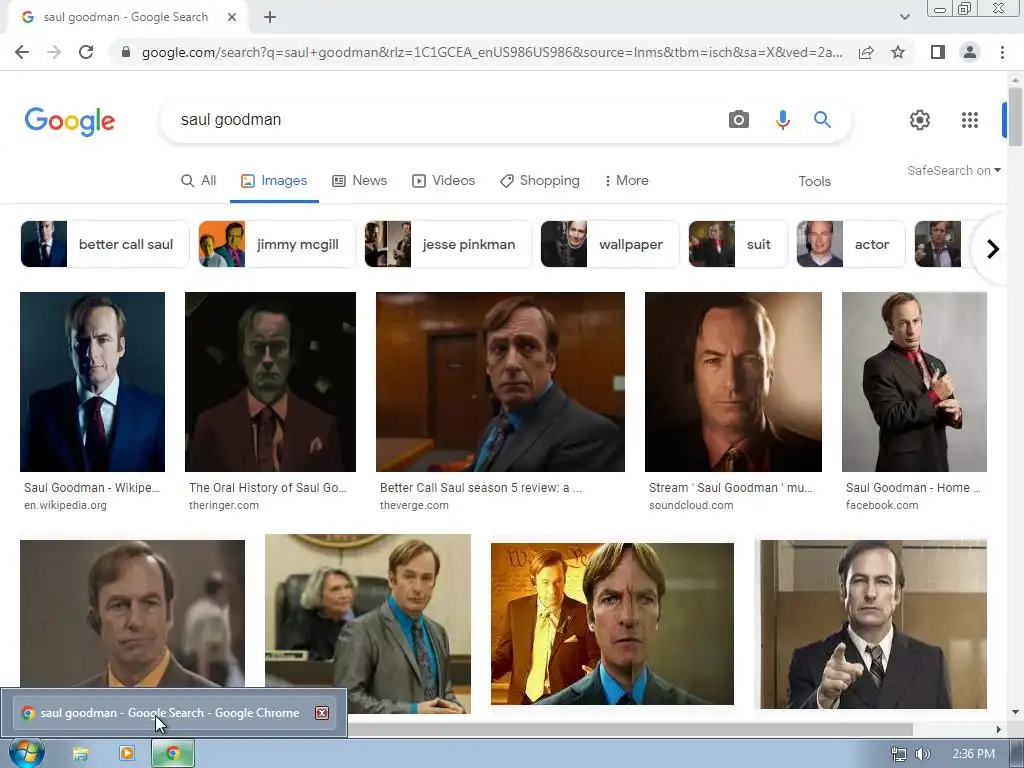Open Chrome side panel

tap(938, 52)
